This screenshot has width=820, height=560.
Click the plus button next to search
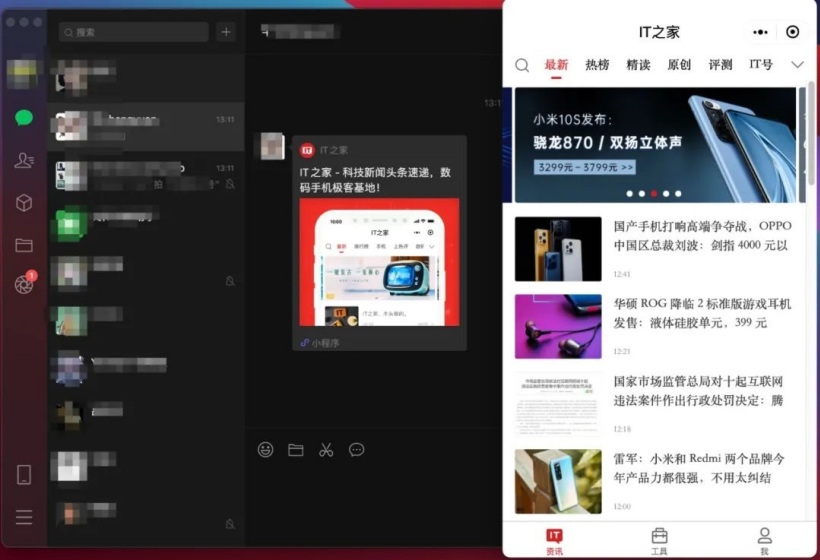225,32
